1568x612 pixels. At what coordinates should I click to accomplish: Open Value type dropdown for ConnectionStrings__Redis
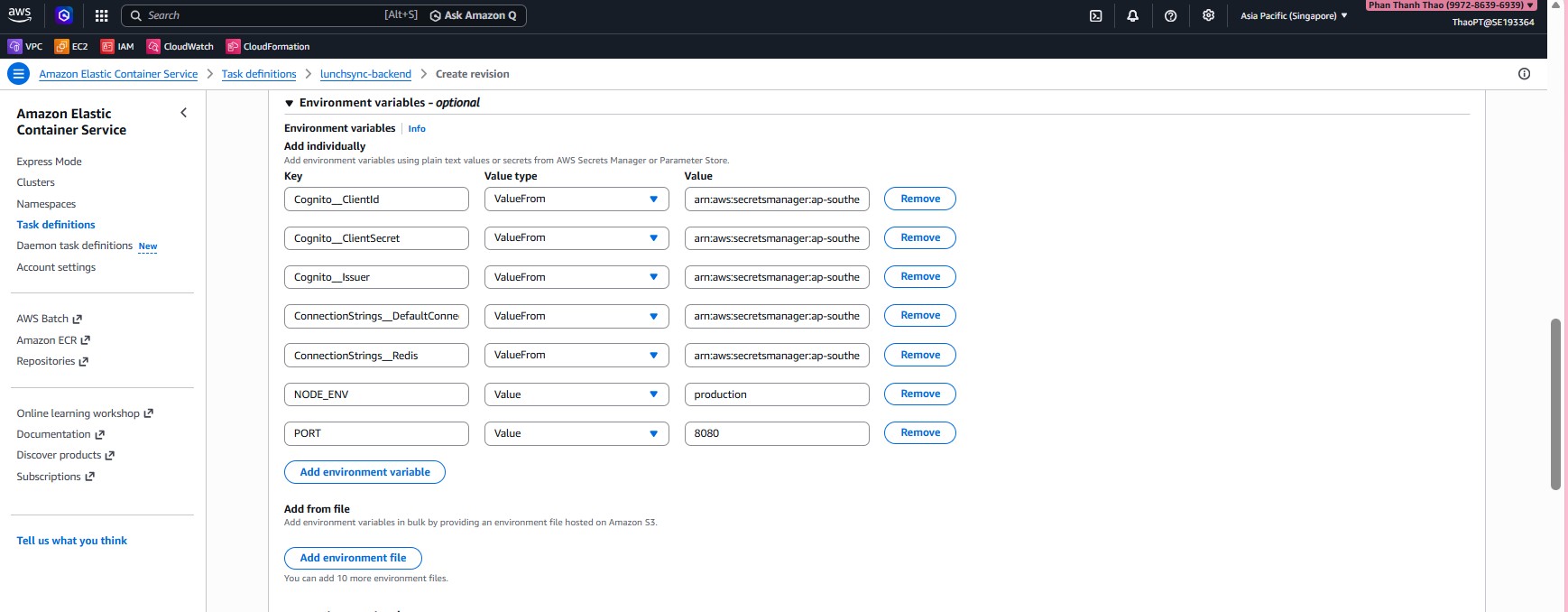576,355
